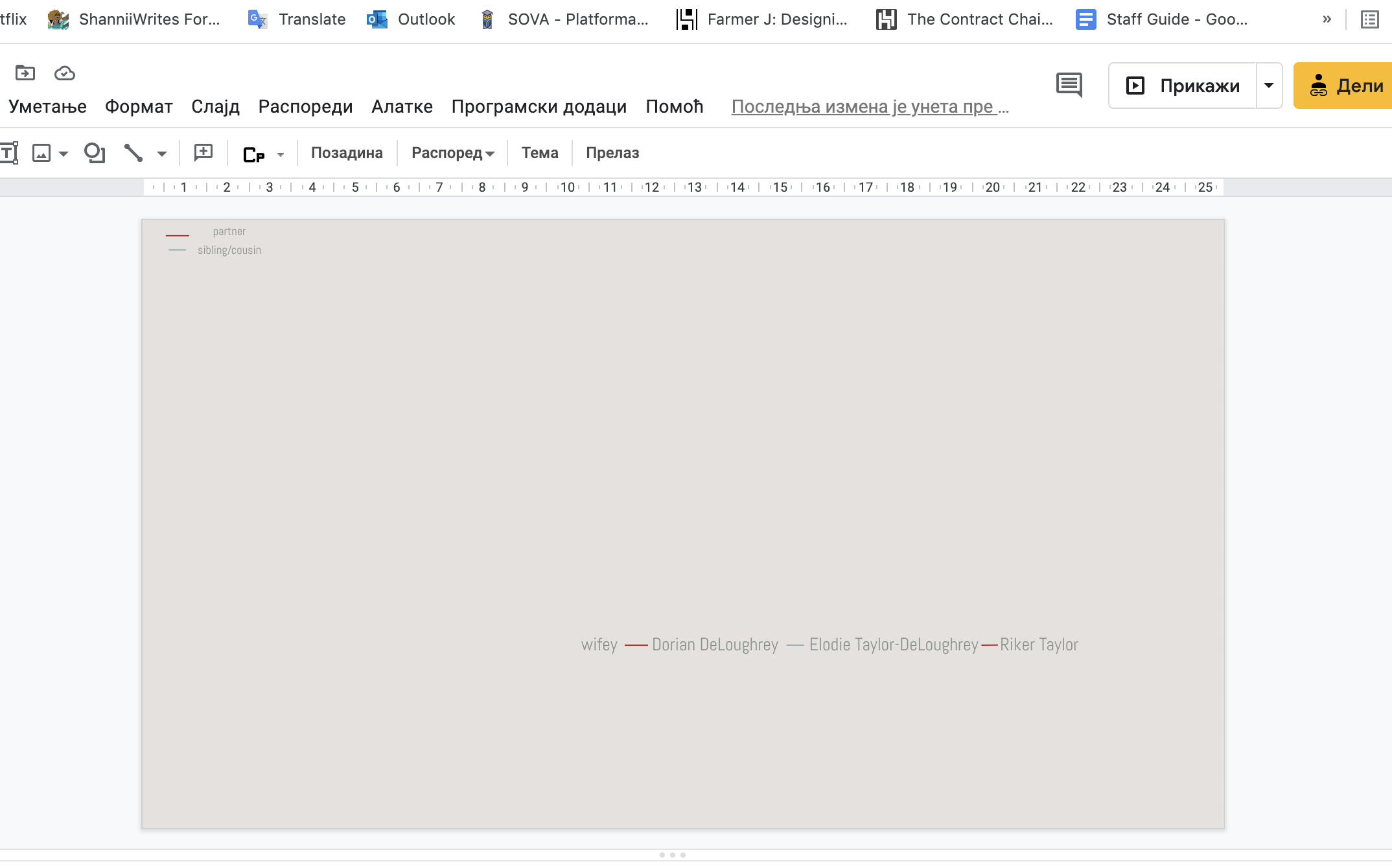Image resolution: width=1392 pixels, height=868 pixels.
Task: Open the Распоред dropdown
Action: click(453, 153)
